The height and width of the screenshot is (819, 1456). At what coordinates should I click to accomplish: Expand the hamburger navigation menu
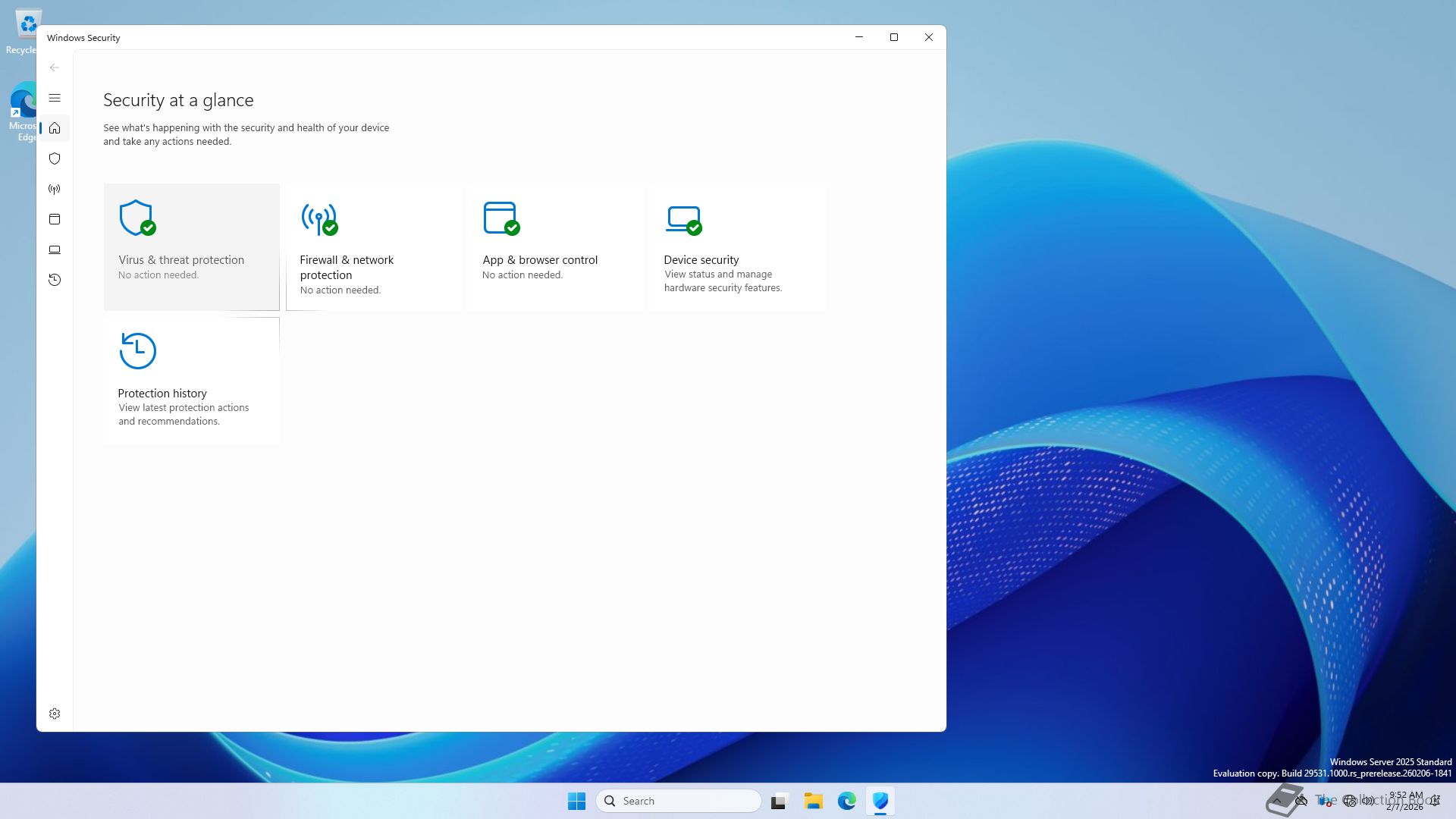point(55,98)
